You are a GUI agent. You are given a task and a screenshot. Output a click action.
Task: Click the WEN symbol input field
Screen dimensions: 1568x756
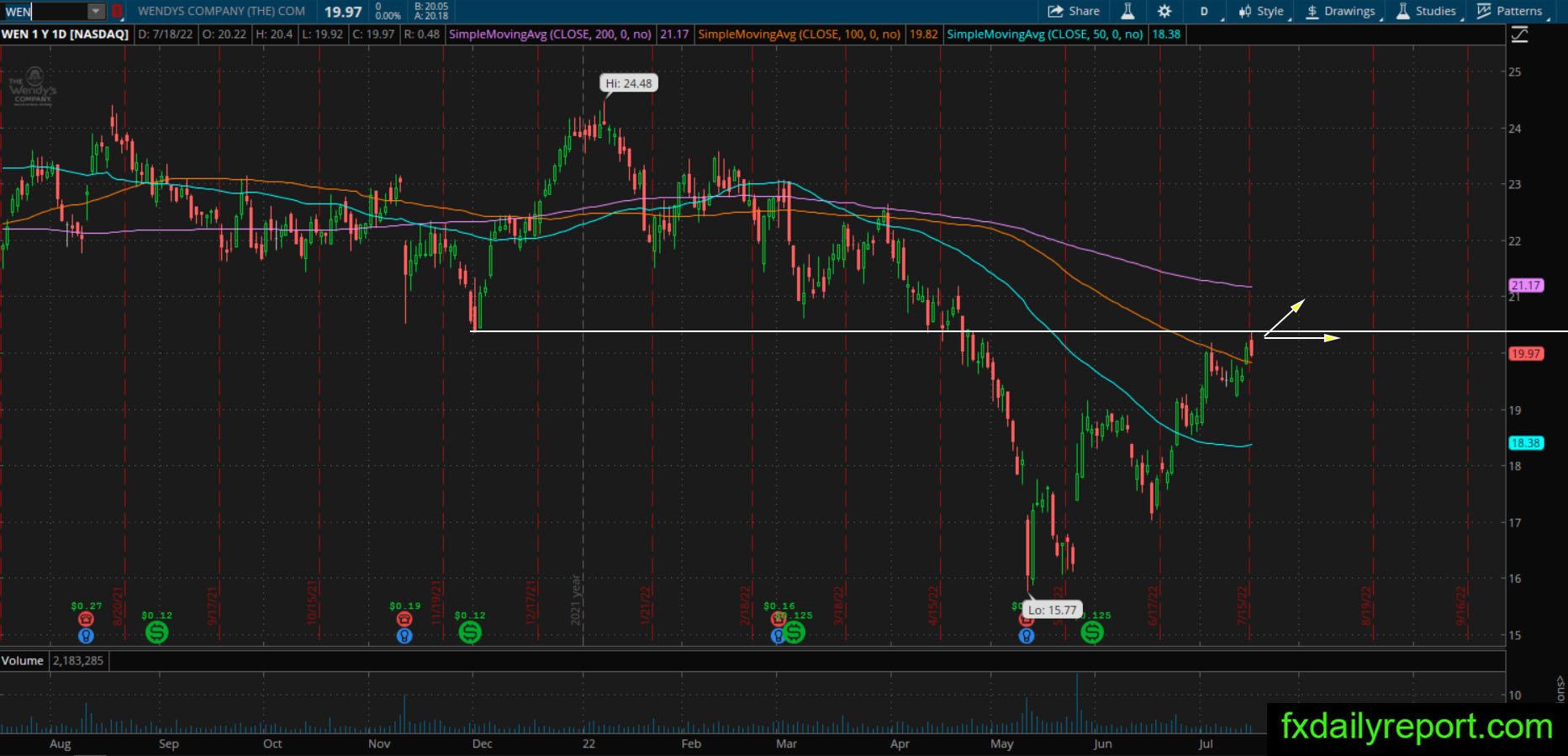click(x=45, y=11)
